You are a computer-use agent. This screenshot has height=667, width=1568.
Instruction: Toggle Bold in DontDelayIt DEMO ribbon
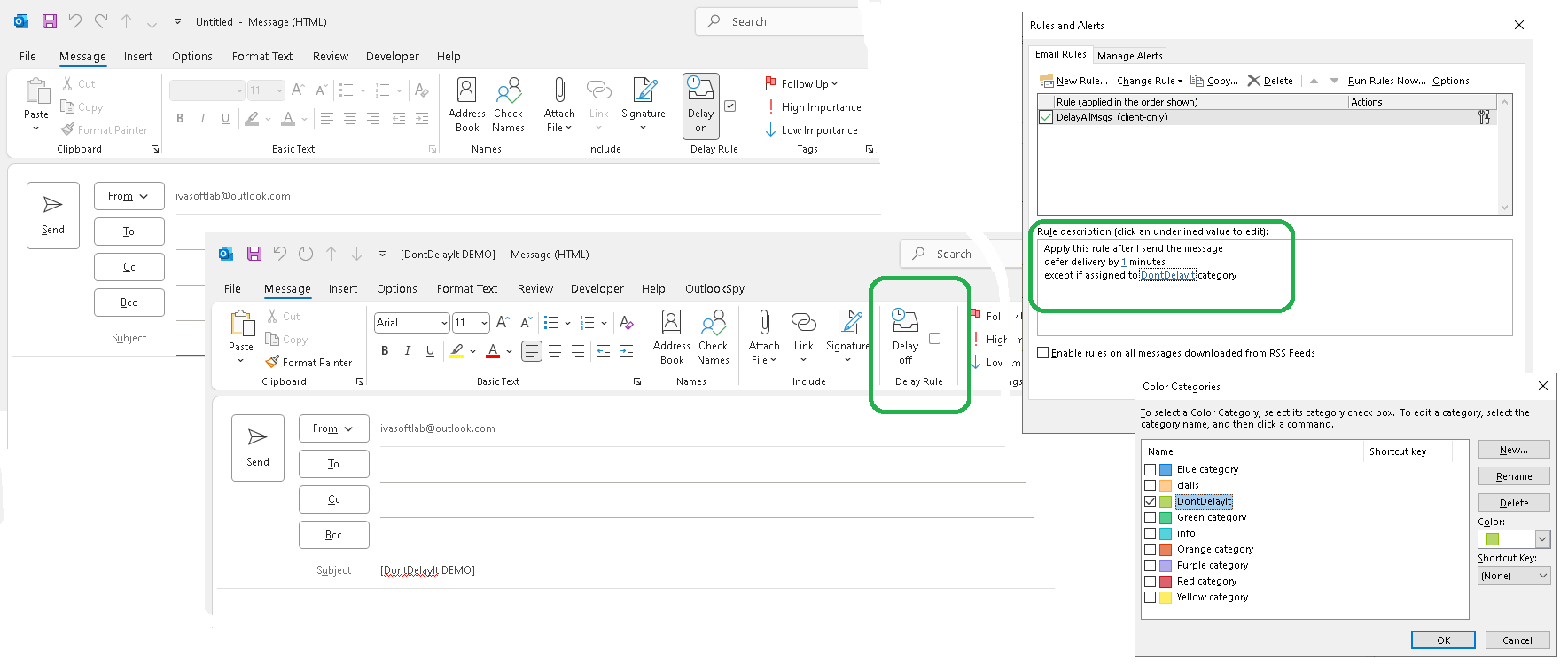pyautogui.click(x=385, y=351)
